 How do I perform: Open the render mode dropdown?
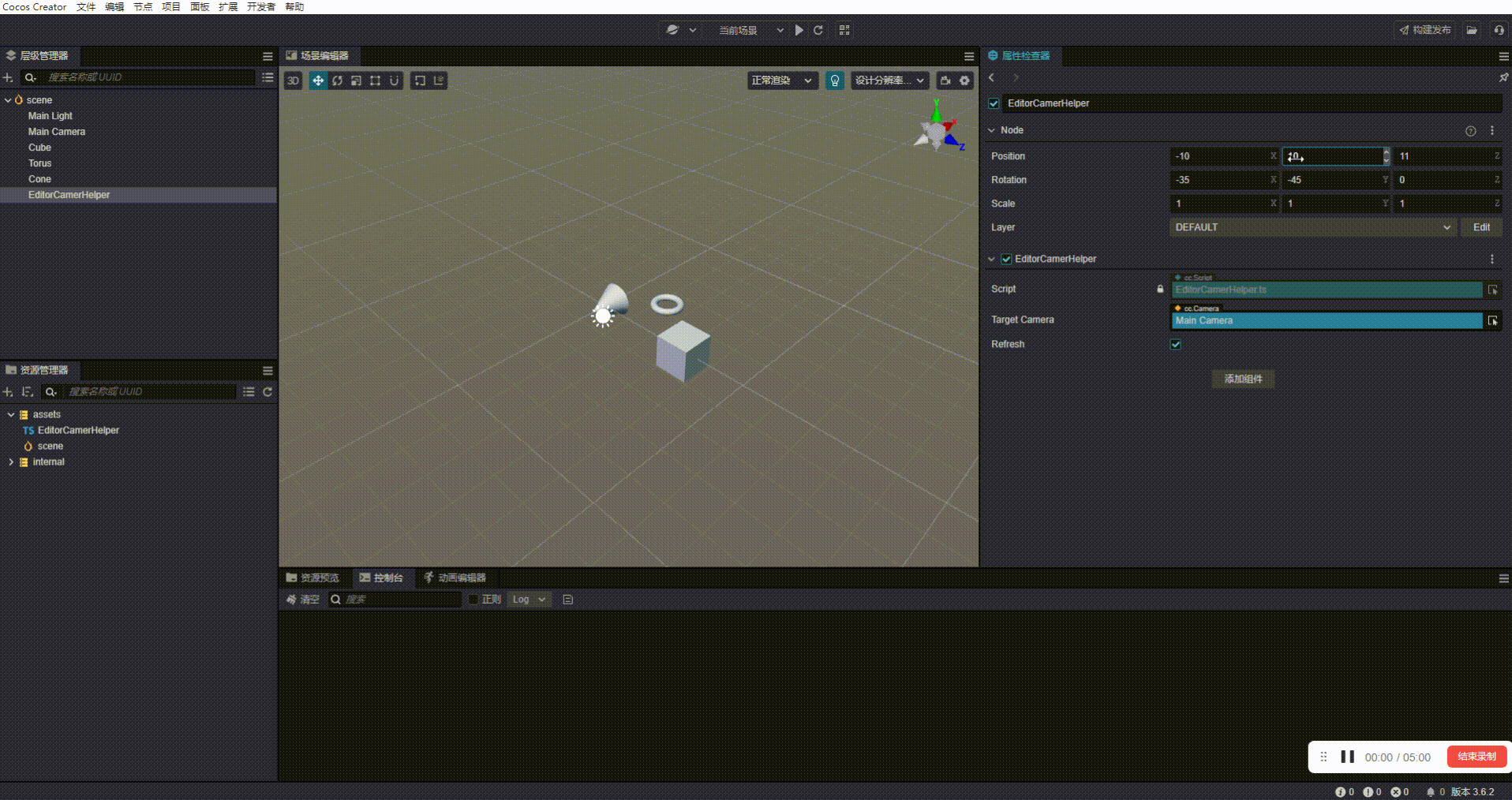(782, 80)
